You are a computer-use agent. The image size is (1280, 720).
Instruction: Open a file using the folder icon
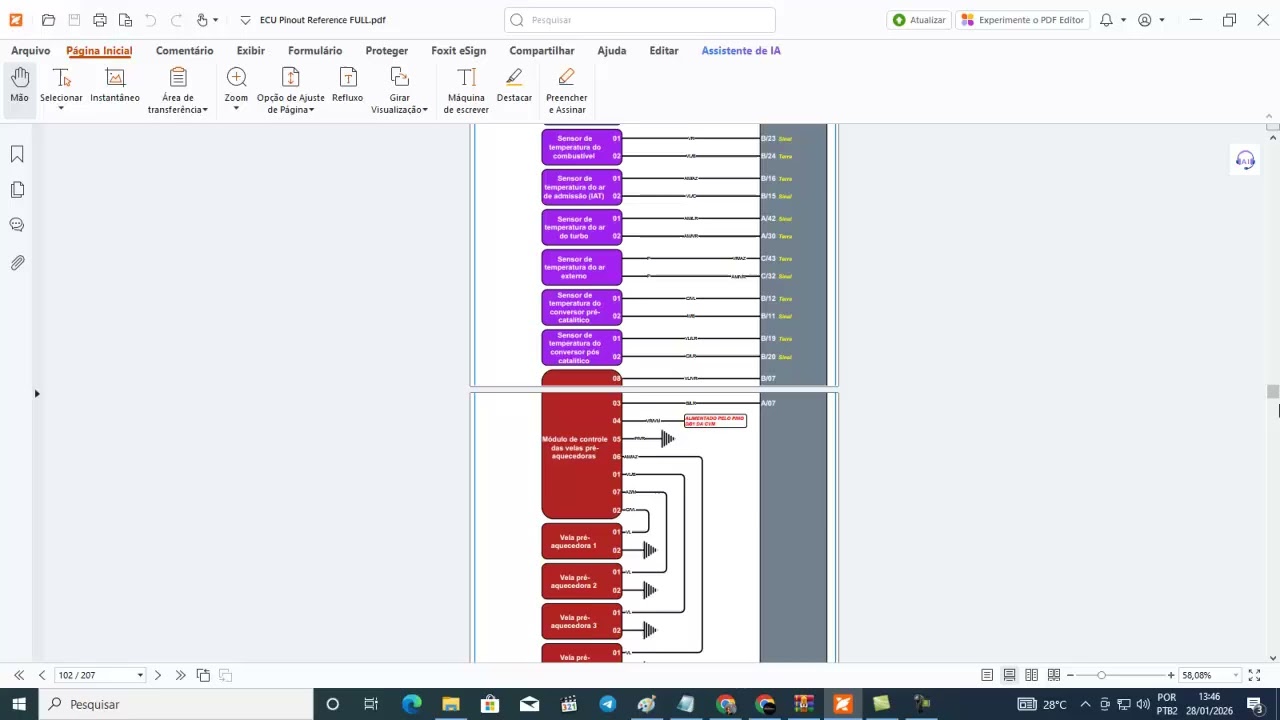pyautogui.click(x=48, y=20)
